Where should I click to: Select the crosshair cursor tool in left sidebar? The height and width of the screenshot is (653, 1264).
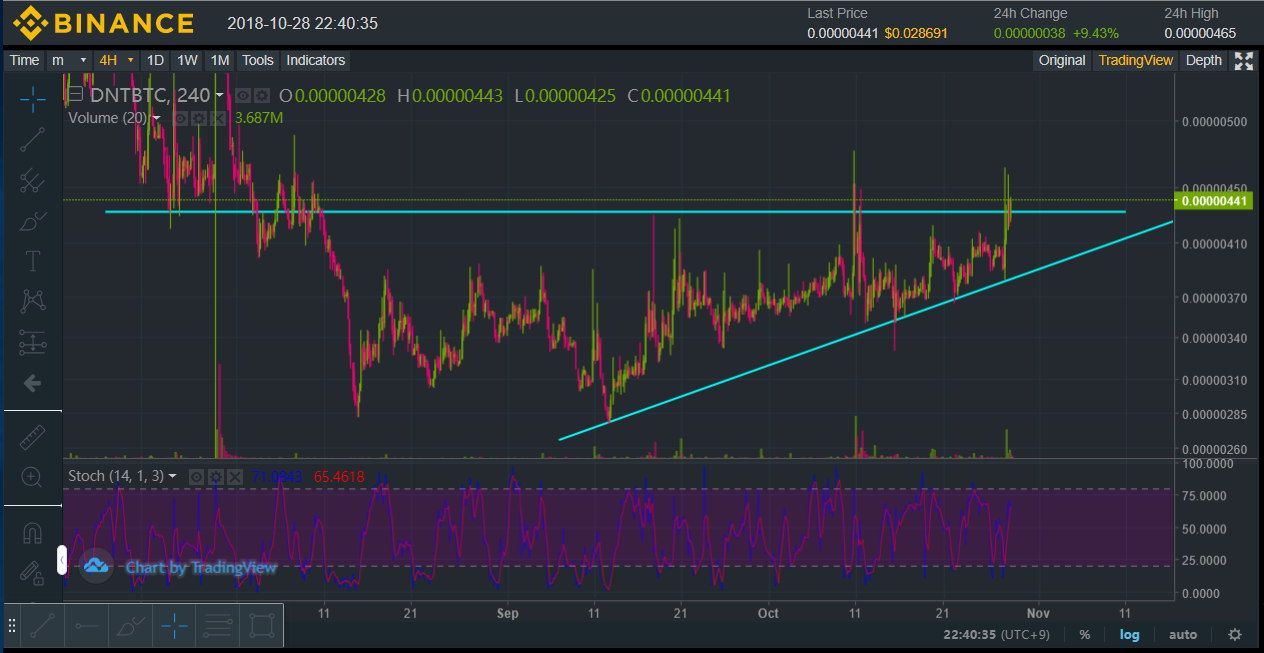pos(32,98)
